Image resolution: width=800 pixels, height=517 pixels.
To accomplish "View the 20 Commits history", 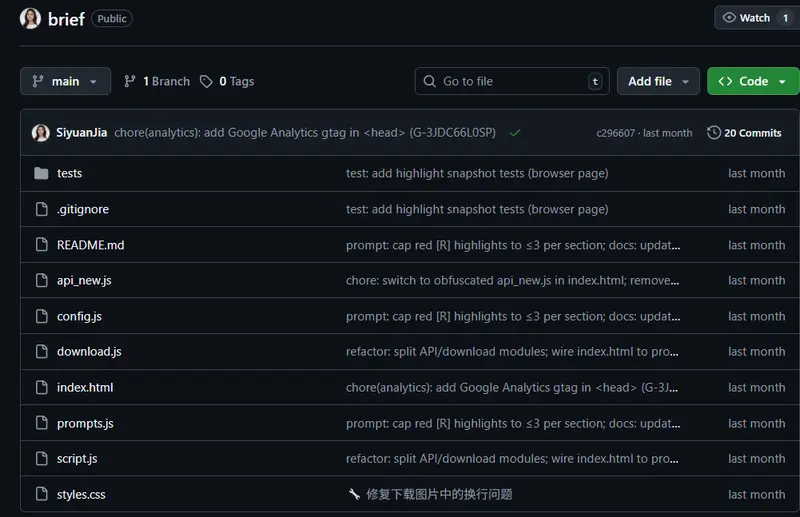I will click(x=745, y=133).
